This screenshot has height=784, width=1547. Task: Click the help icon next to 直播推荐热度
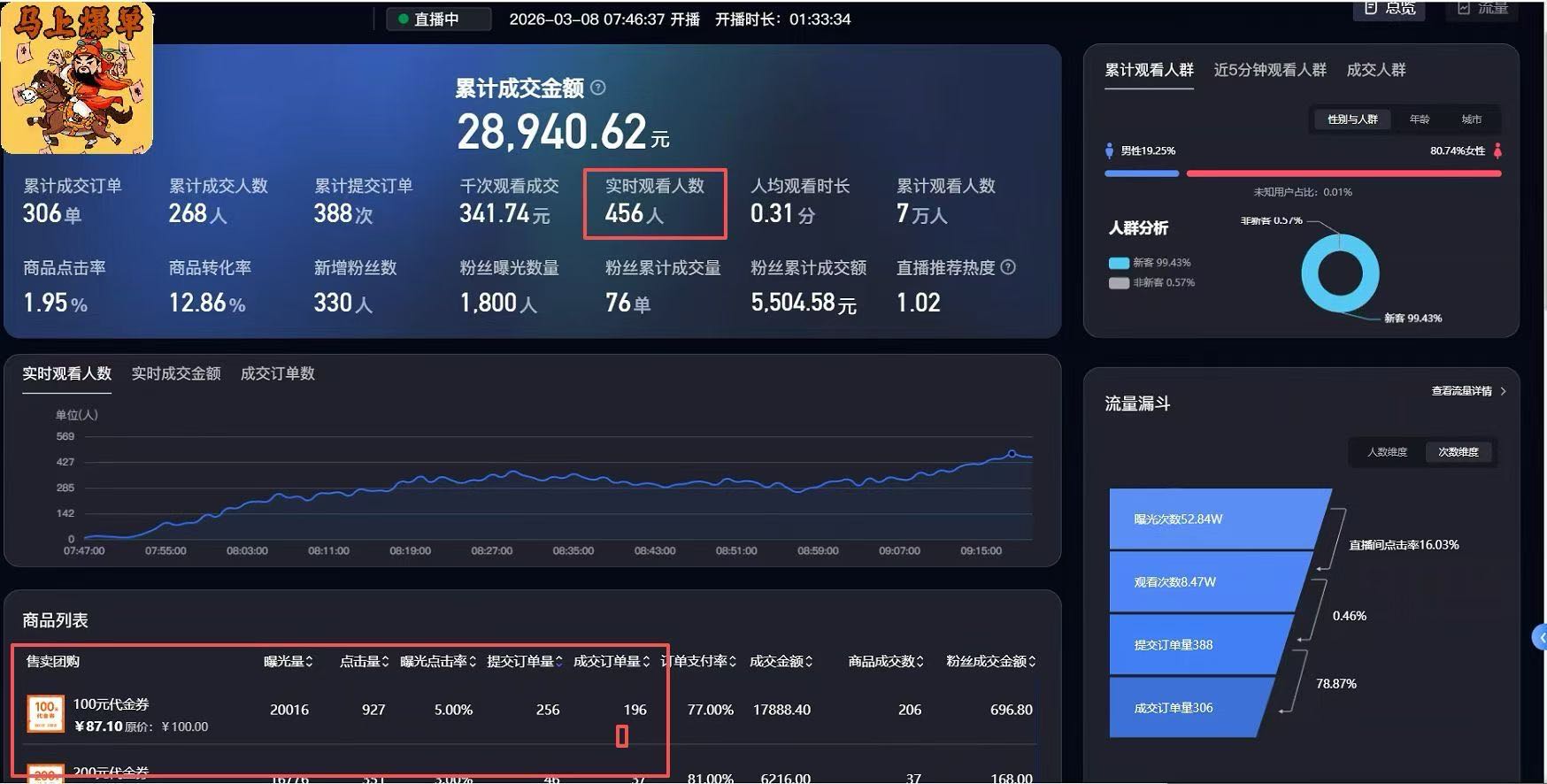point(1008,267)
